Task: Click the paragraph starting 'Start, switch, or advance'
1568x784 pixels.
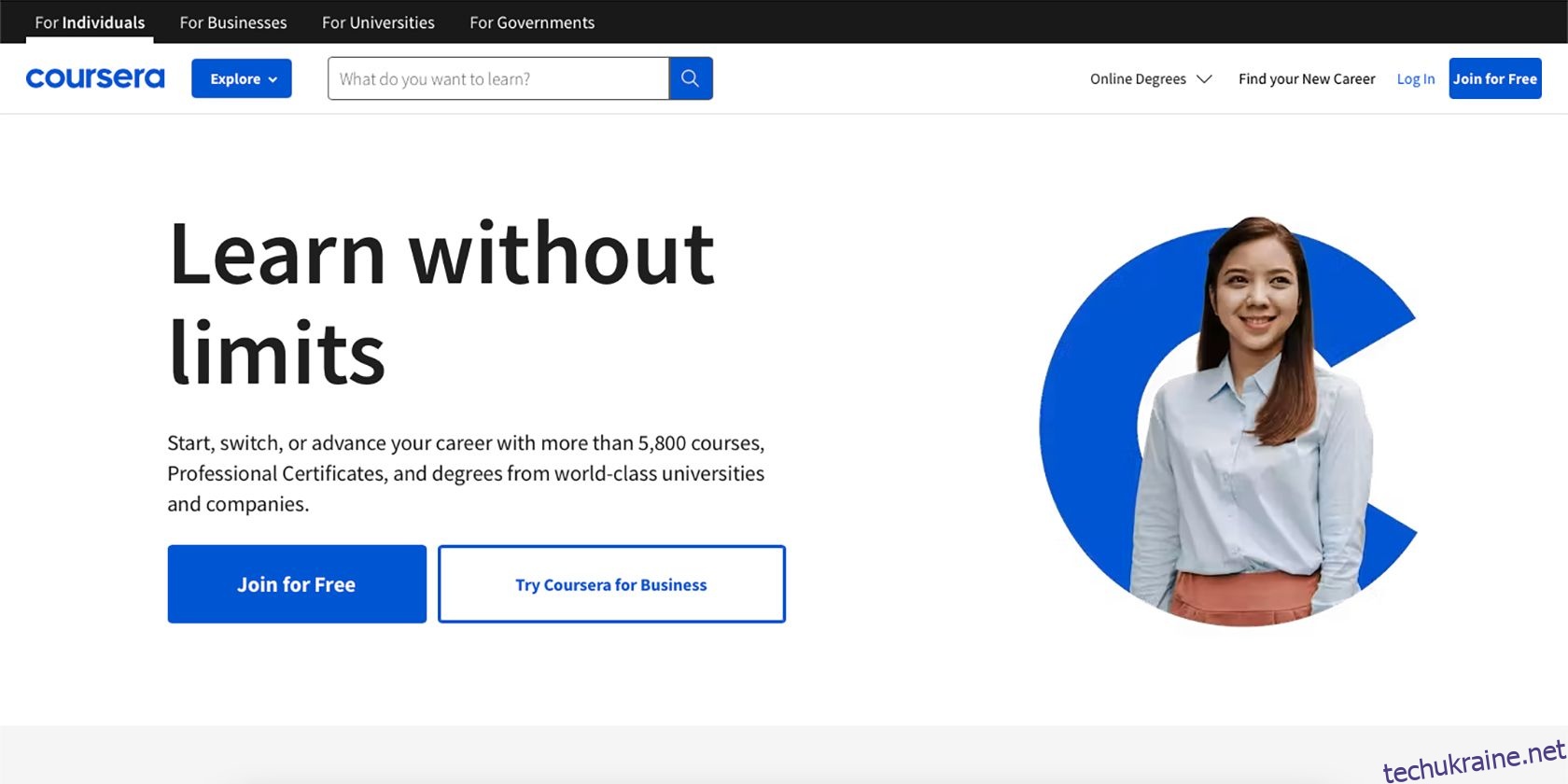Action: [x=466, y=473]
